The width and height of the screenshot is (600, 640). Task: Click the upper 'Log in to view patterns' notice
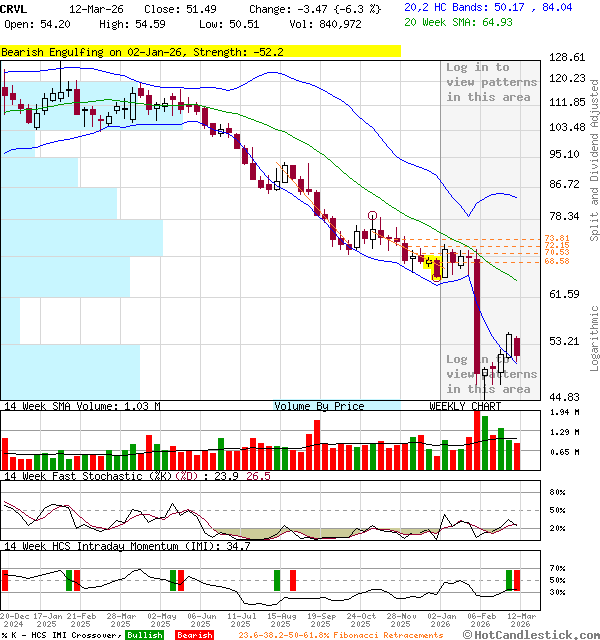tap(491, 82)
